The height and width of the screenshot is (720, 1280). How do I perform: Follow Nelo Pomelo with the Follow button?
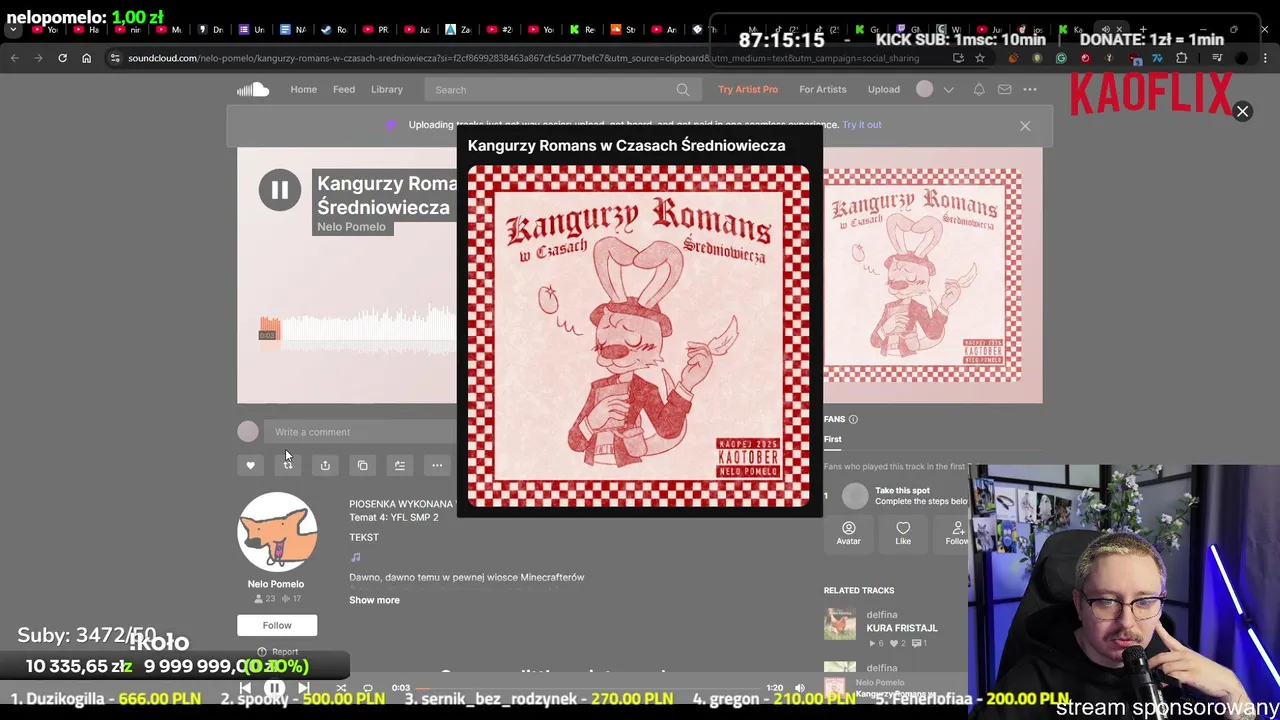[x=277, y=626]
